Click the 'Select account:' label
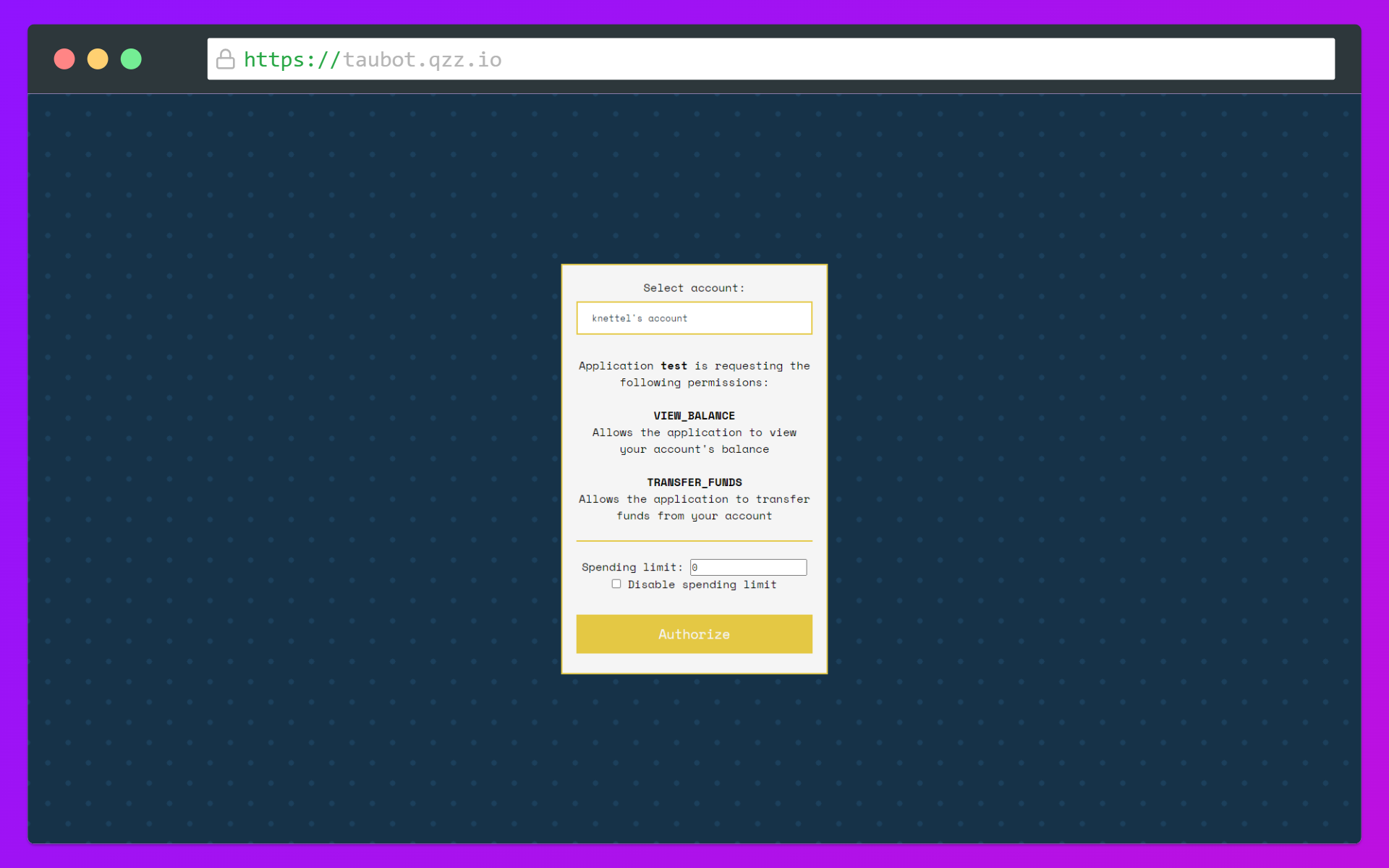Image resolution: width=1389 pixels, height=868 pixels. click(694, 288)
